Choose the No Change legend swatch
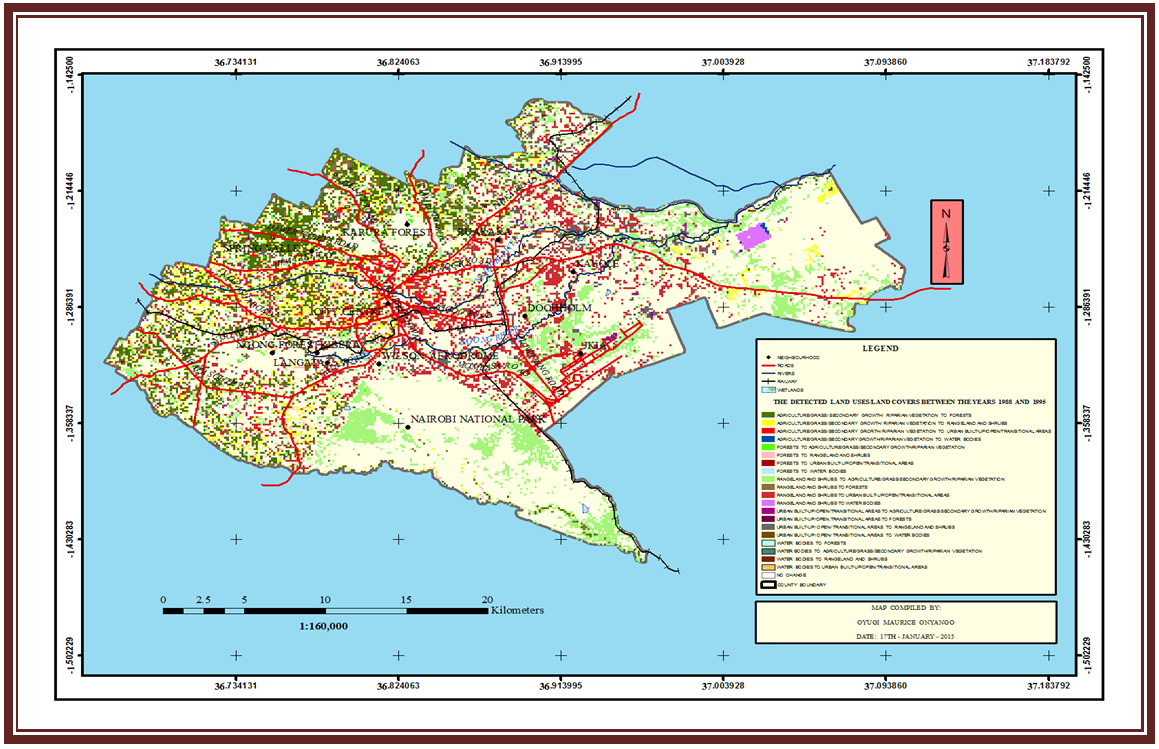 [769, 576]
